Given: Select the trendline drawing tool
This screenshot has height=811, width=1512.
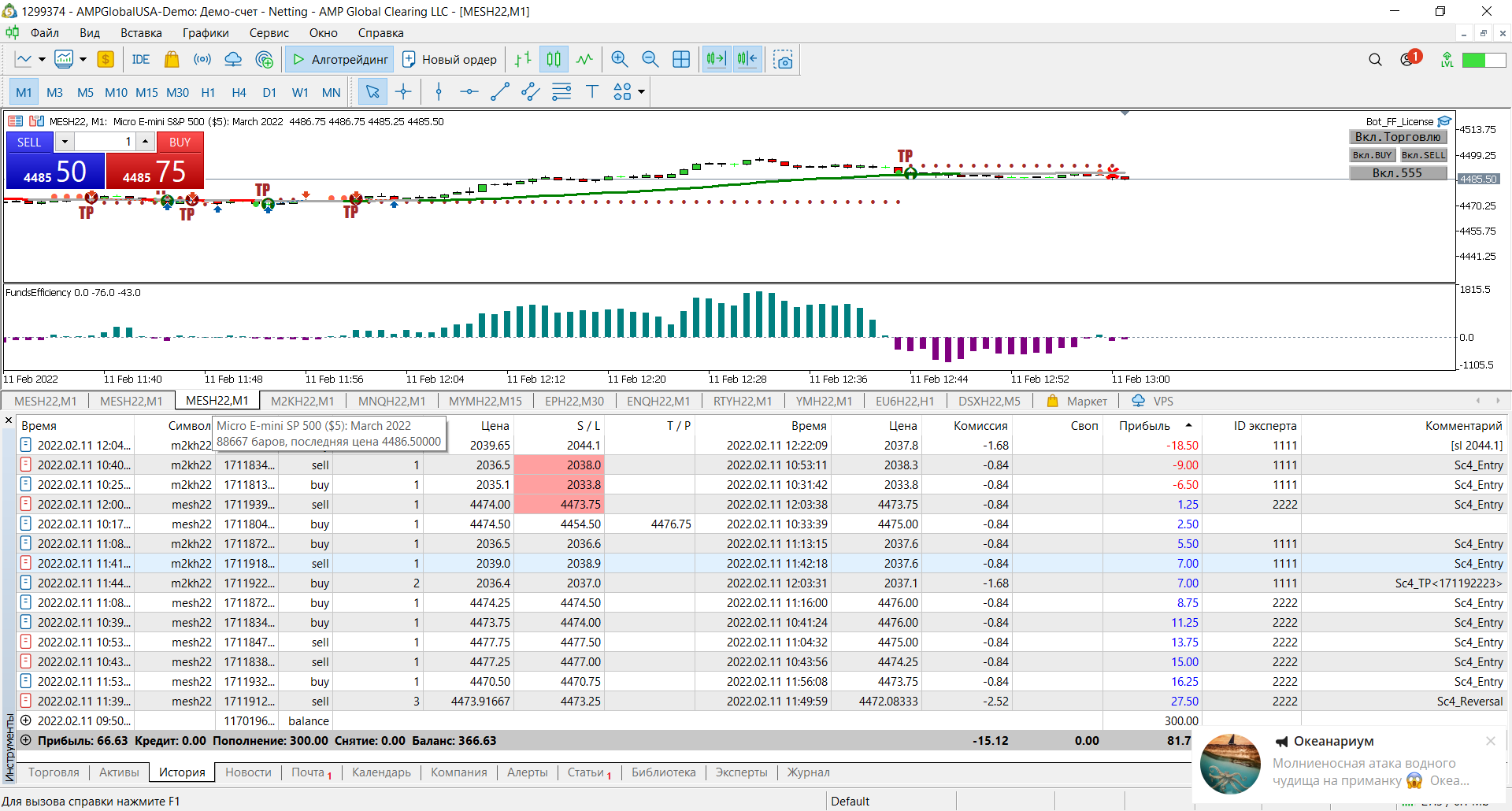Looking at the screenshot, I should click(499, 92).
